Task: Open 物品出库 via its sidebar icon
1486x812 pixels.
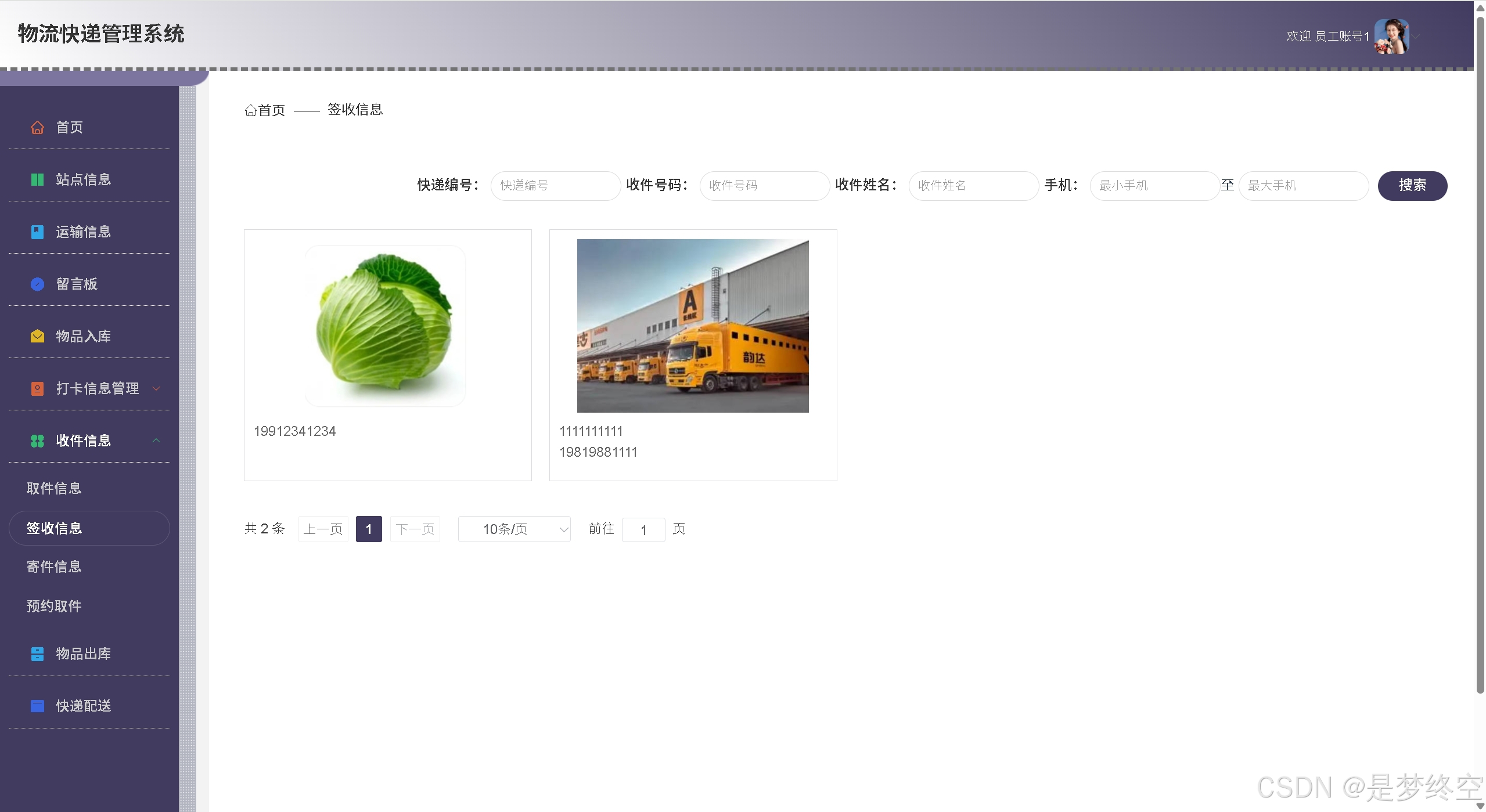Action: click(37, 654)
